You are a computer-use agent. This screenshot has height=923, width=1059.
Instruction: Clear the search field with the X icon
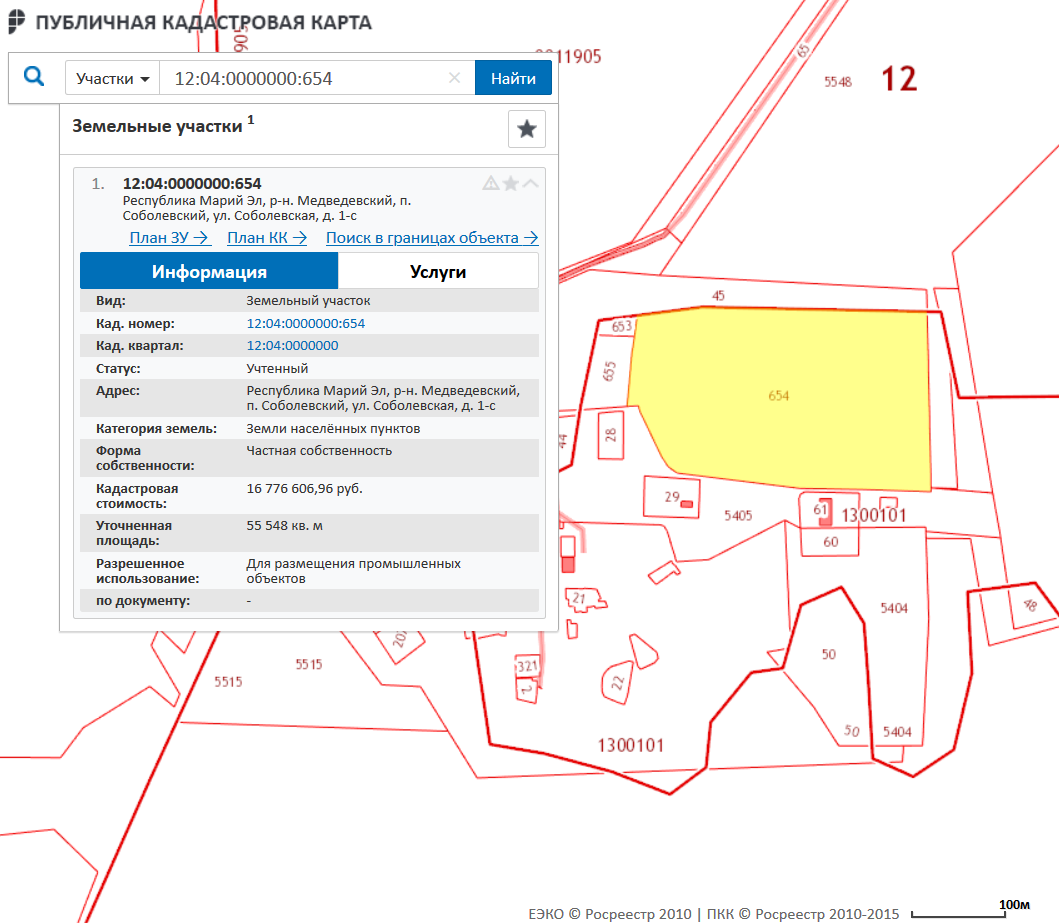tap(455, 78)
